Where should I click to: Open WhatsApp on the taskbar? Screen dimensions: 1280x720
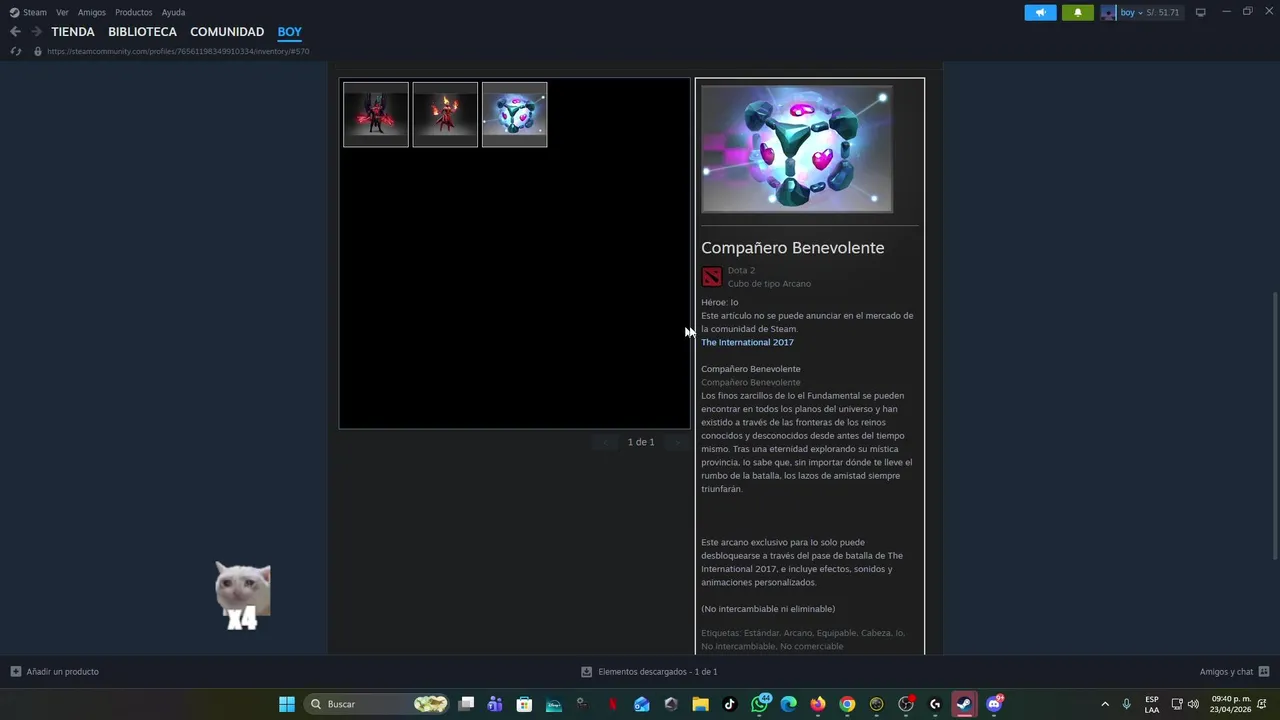coord(760,704)
